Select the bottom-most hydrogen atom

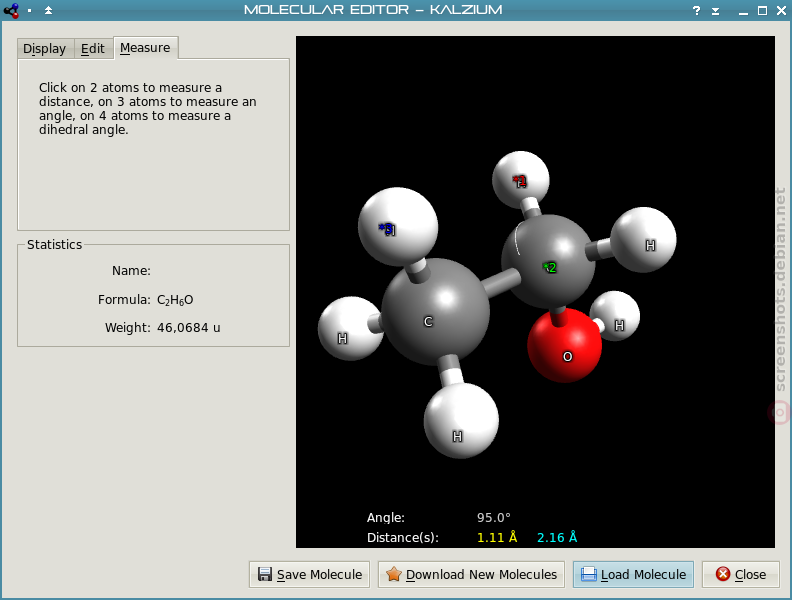point(461,421)
